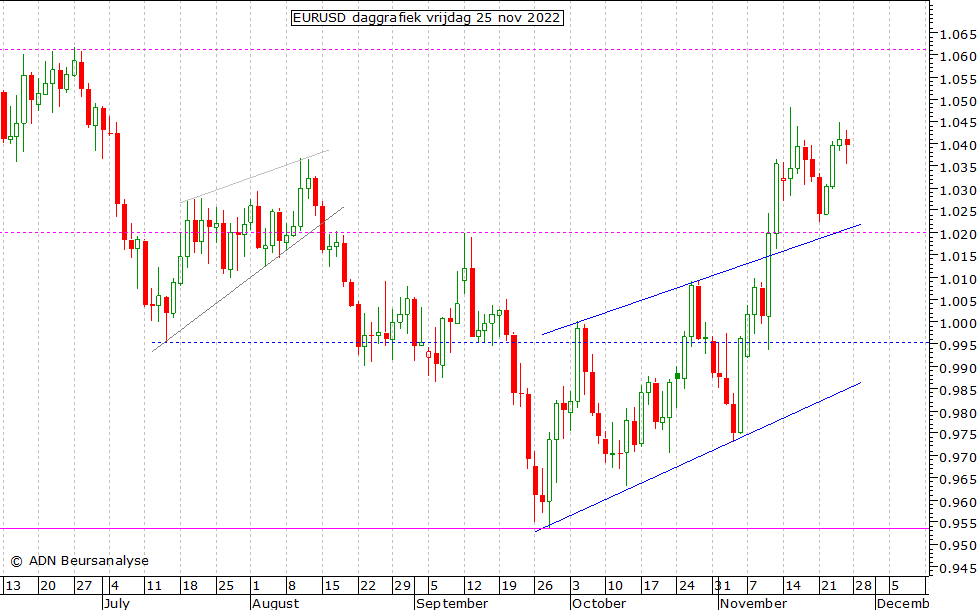Click the 0.945 price axis label
The image size is (980, 610).
click(958, 568)
